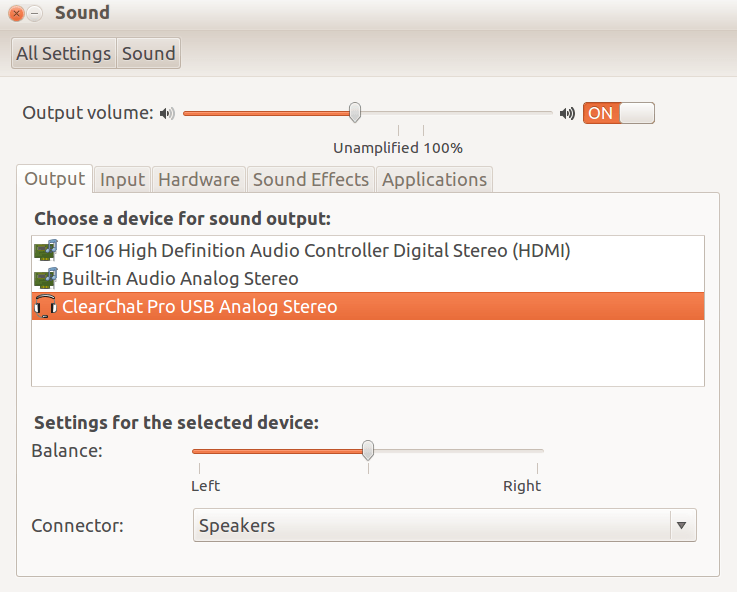Viewport: 737px width, 592px height.
Task: Select GF106 HDMI Digital Stereo output device
Action: [x=316, y=251]
